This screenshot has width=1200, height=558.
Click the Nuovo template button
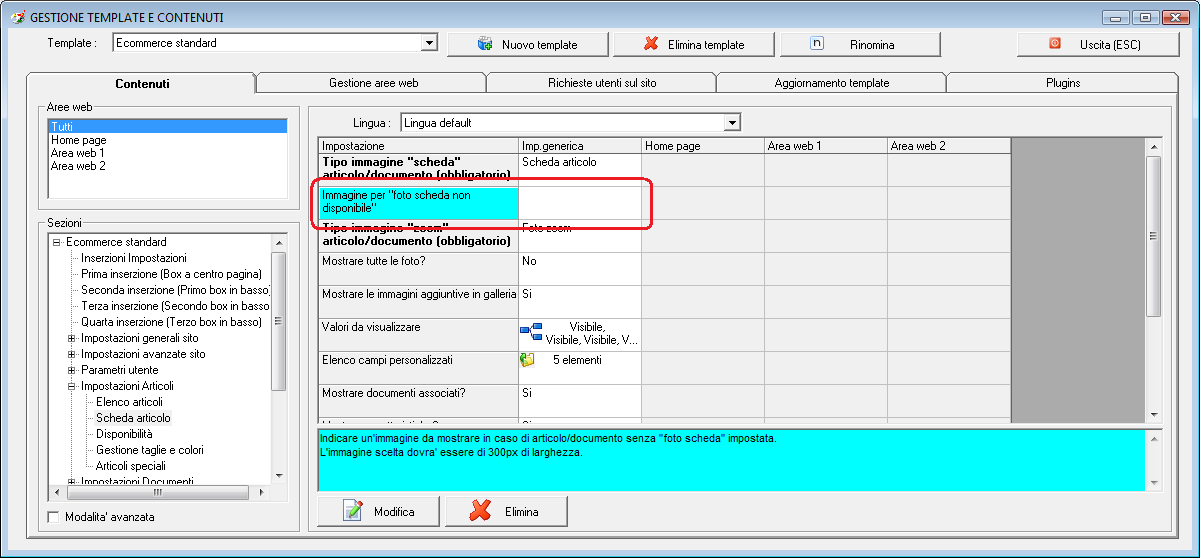point(527,44)
